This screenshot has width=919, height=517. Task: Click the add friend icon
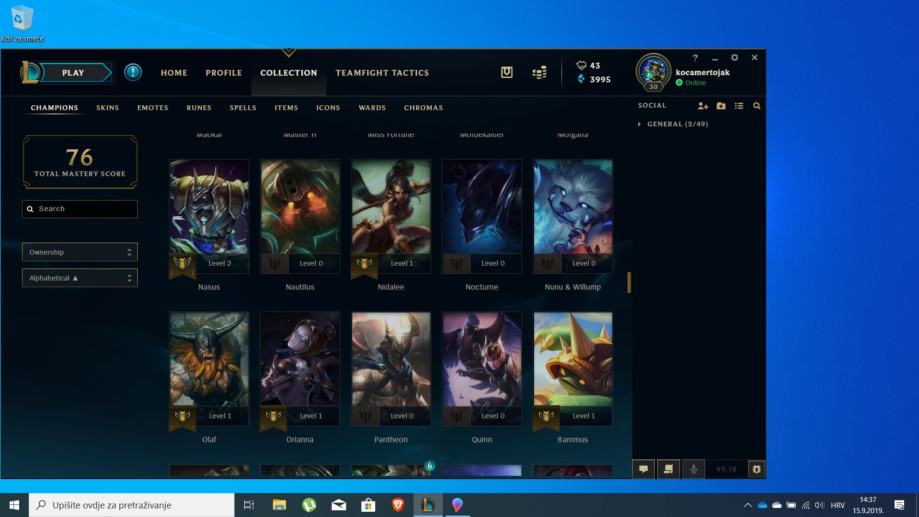click(x=703, y=106)
